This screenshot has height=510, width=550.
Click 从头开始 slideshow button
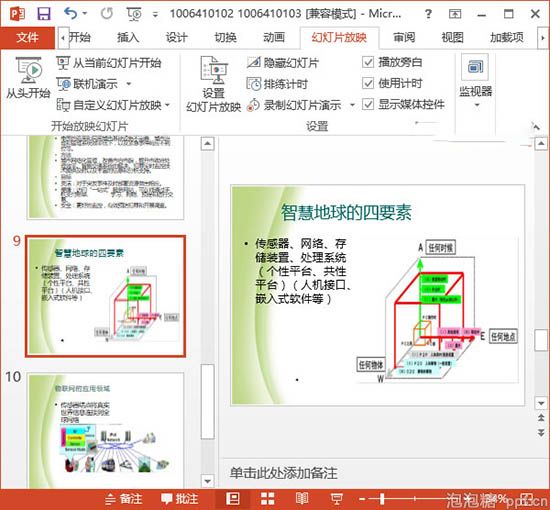coord(28,78)
